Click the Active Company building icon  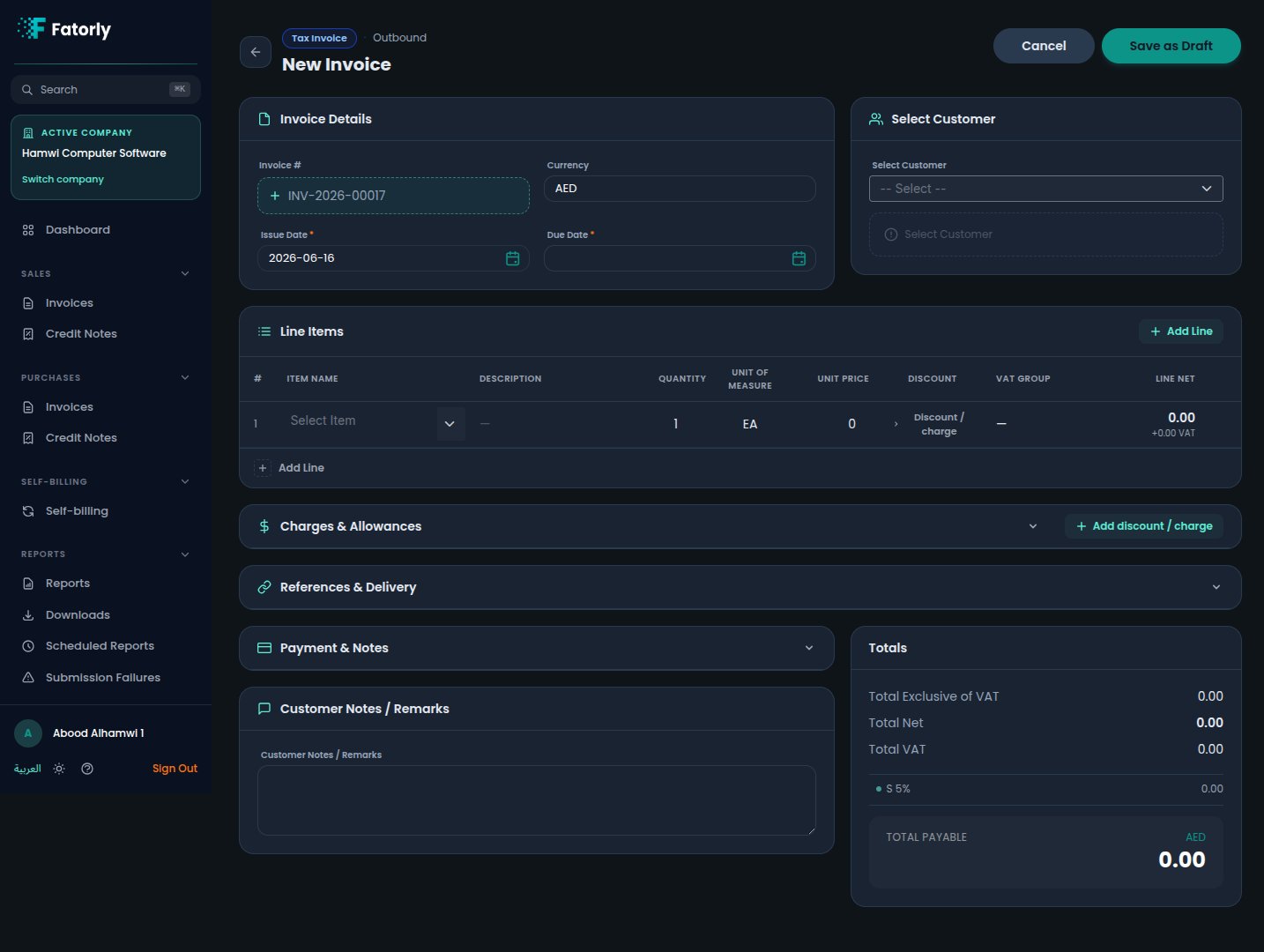[x=28, y=133]
